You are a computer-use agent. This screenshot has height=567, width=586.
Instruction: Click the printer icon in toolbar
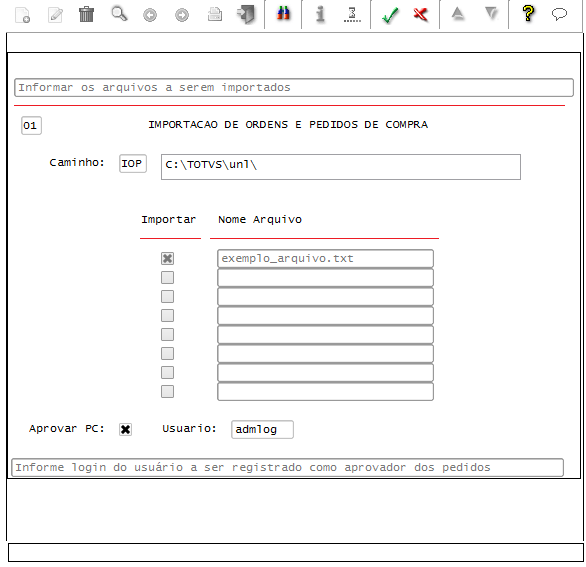tap(215, 15)
